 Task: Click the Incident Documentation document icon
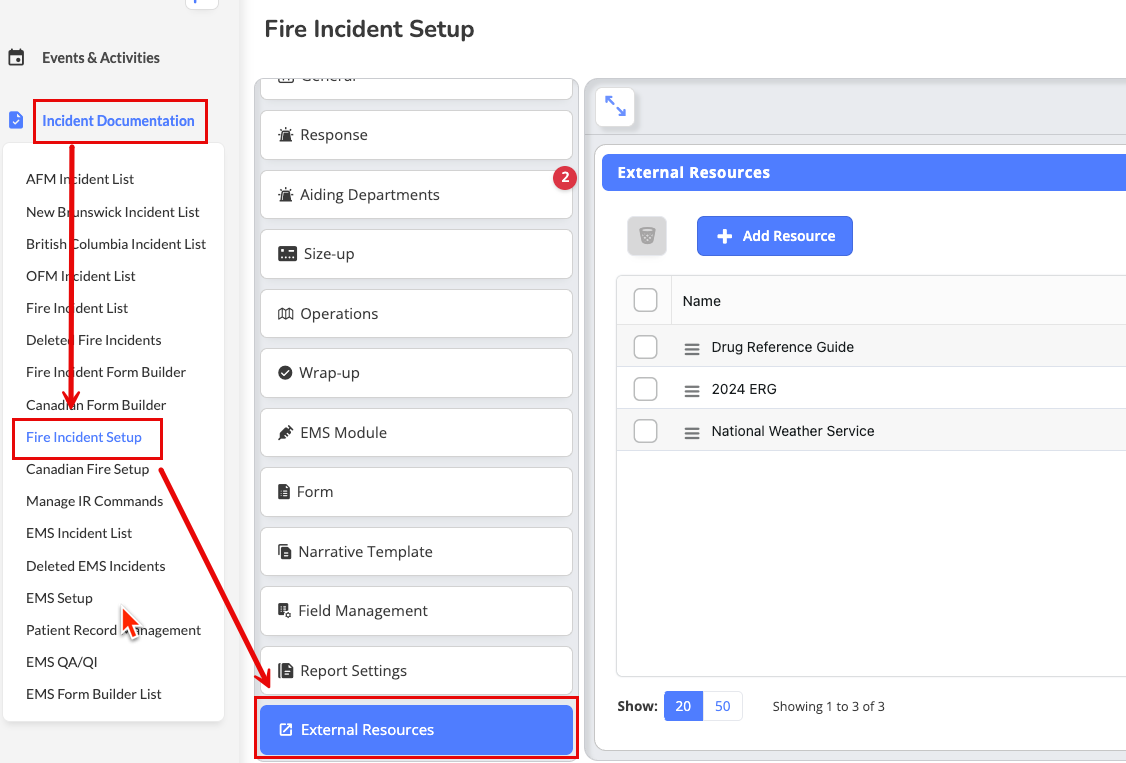point(16,121)
